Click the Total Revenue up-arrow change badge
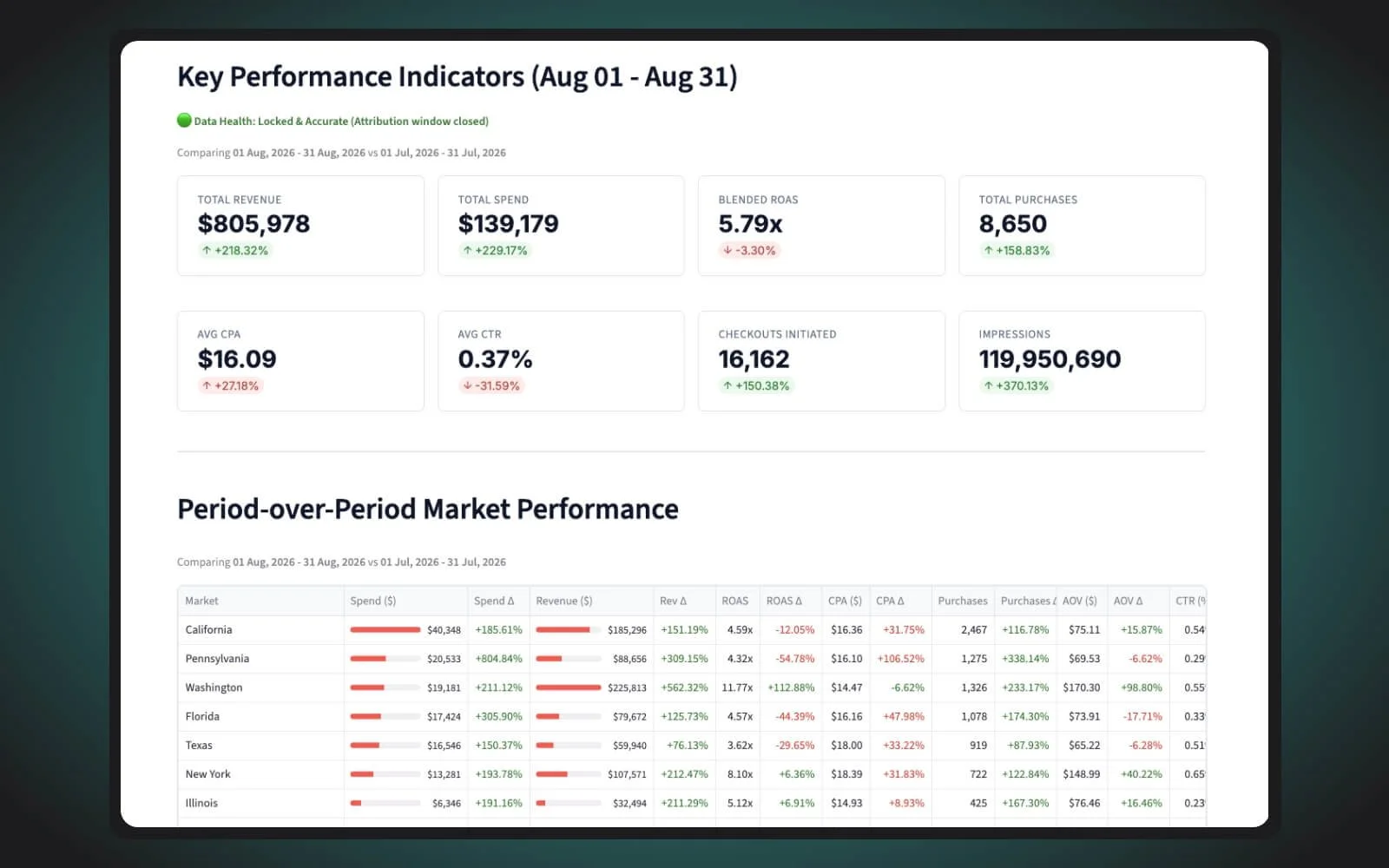Screen dimensions: 1389x868 point(234,250)
